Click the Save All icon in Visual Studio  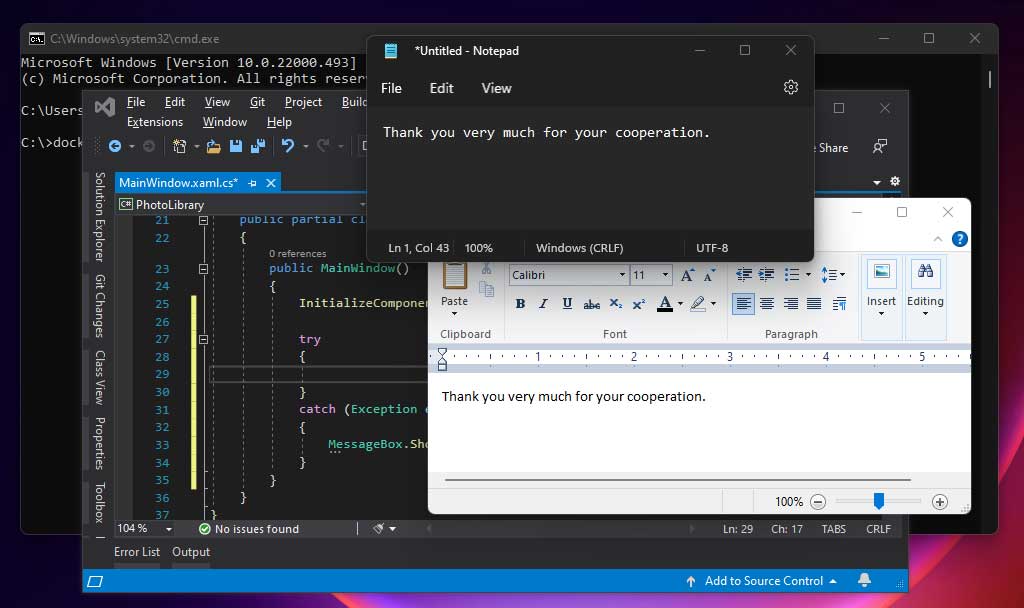258,146
